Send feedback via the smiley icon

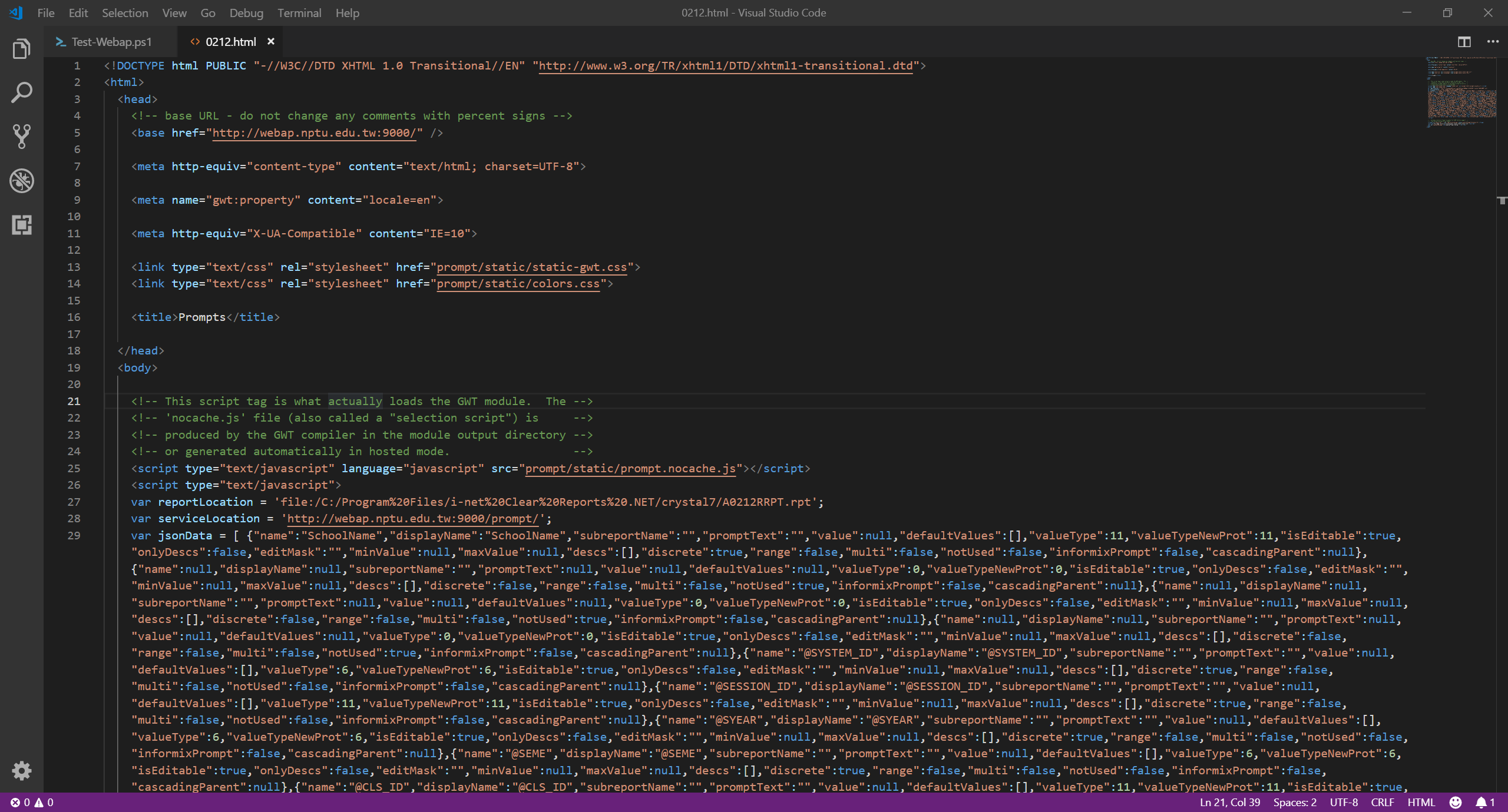pos(1456,802)
